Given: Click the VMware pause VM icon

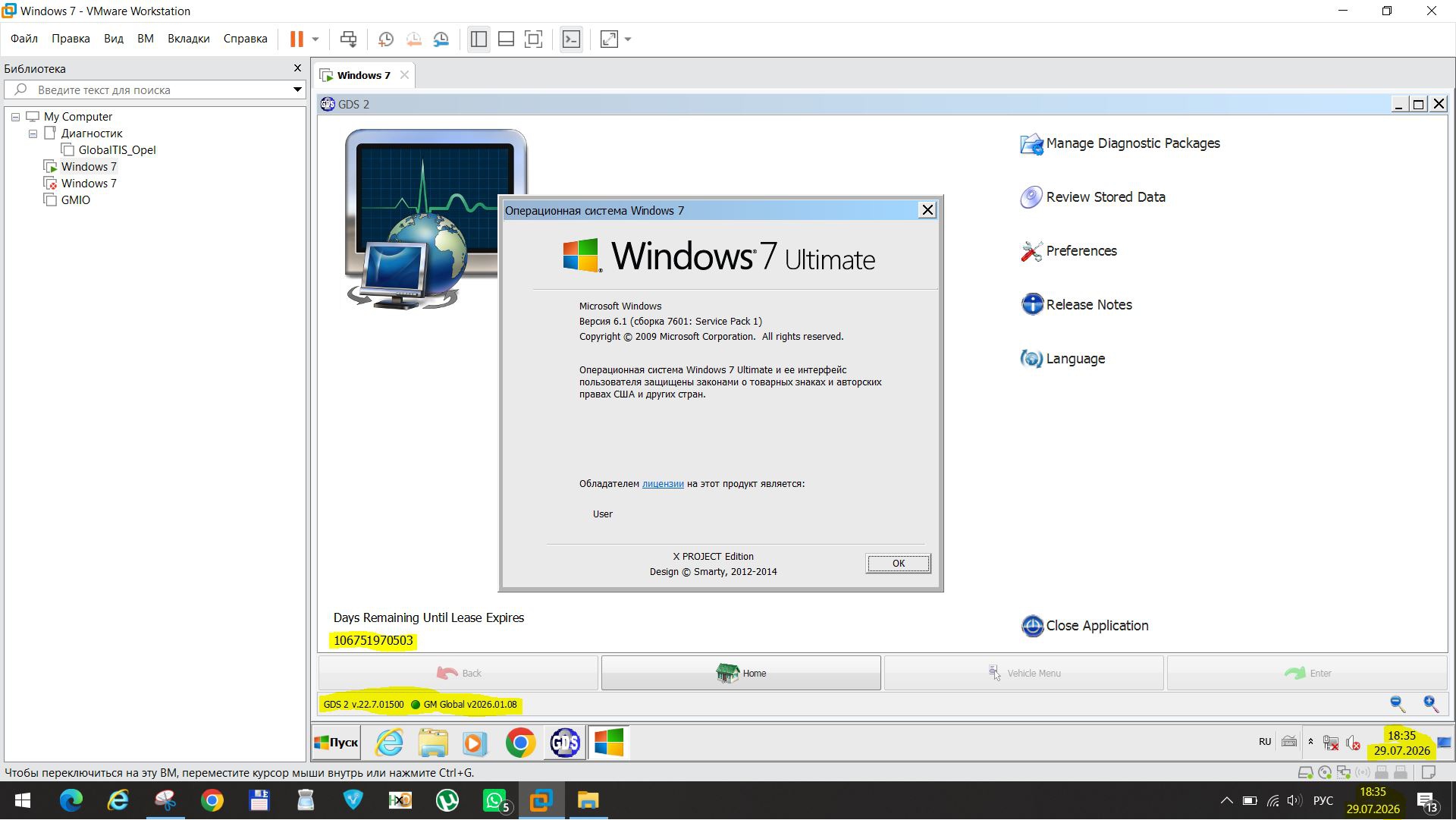Looking at the screenshot, I should click(x=297, y=39).
